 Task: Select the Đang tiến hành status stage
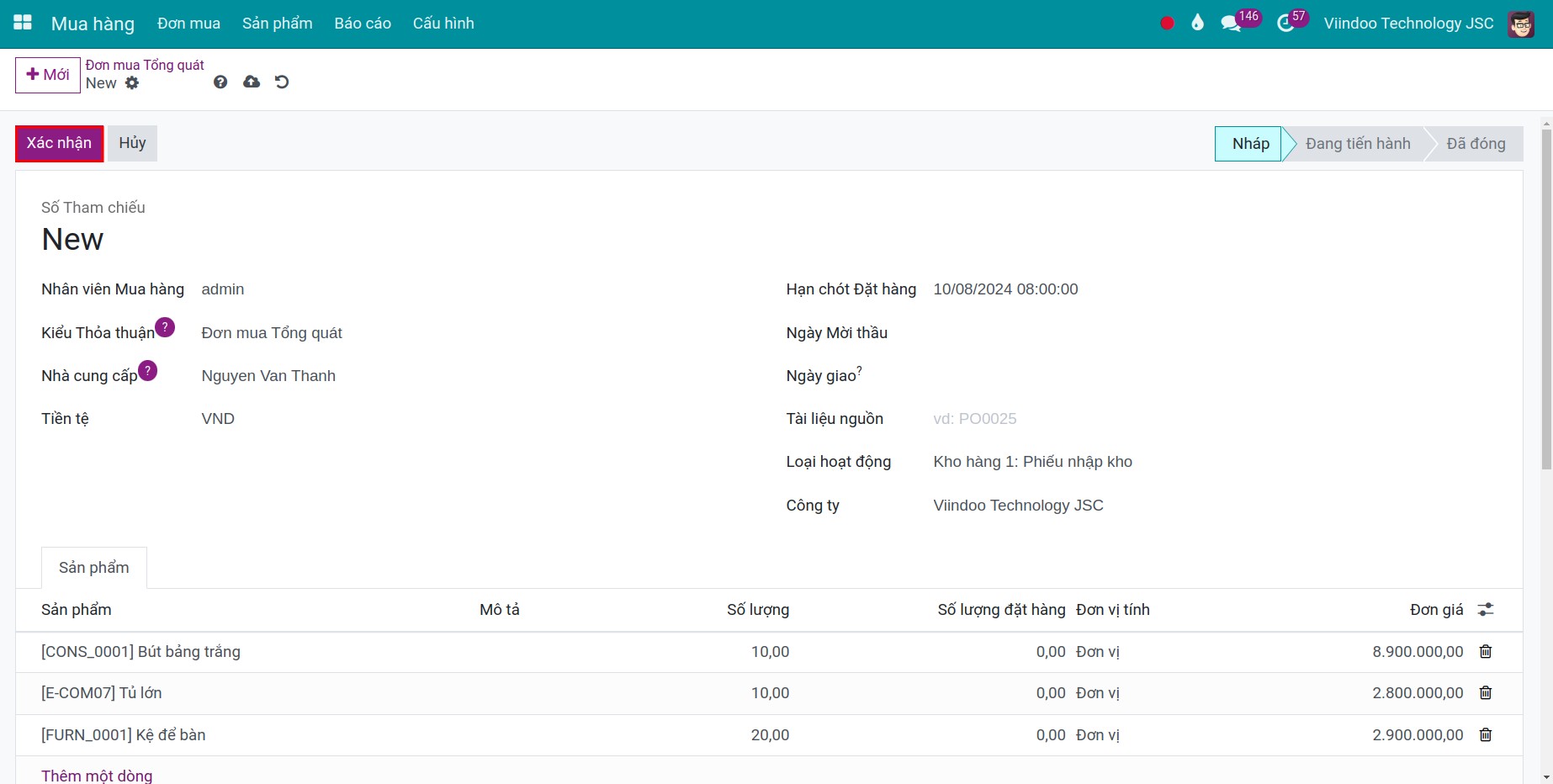pos(1358,144)
